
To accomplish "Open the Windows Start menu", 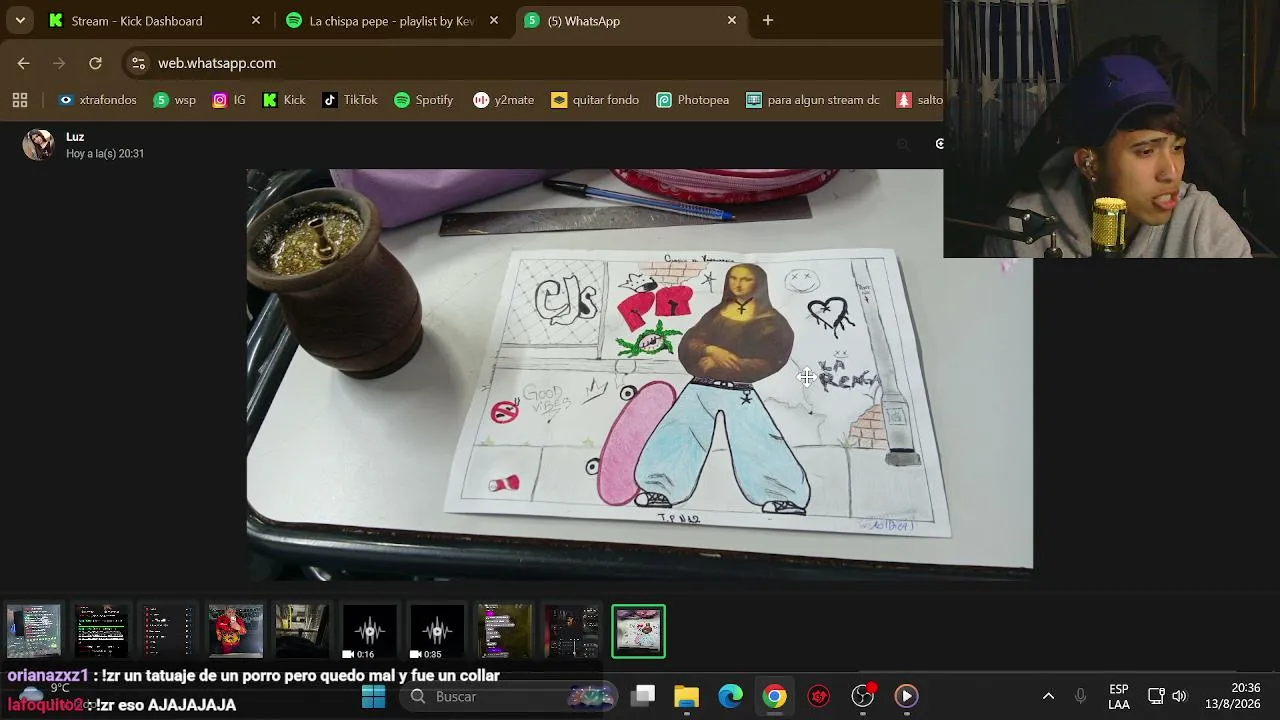I will pyautogui.click(x=374, y=696).
